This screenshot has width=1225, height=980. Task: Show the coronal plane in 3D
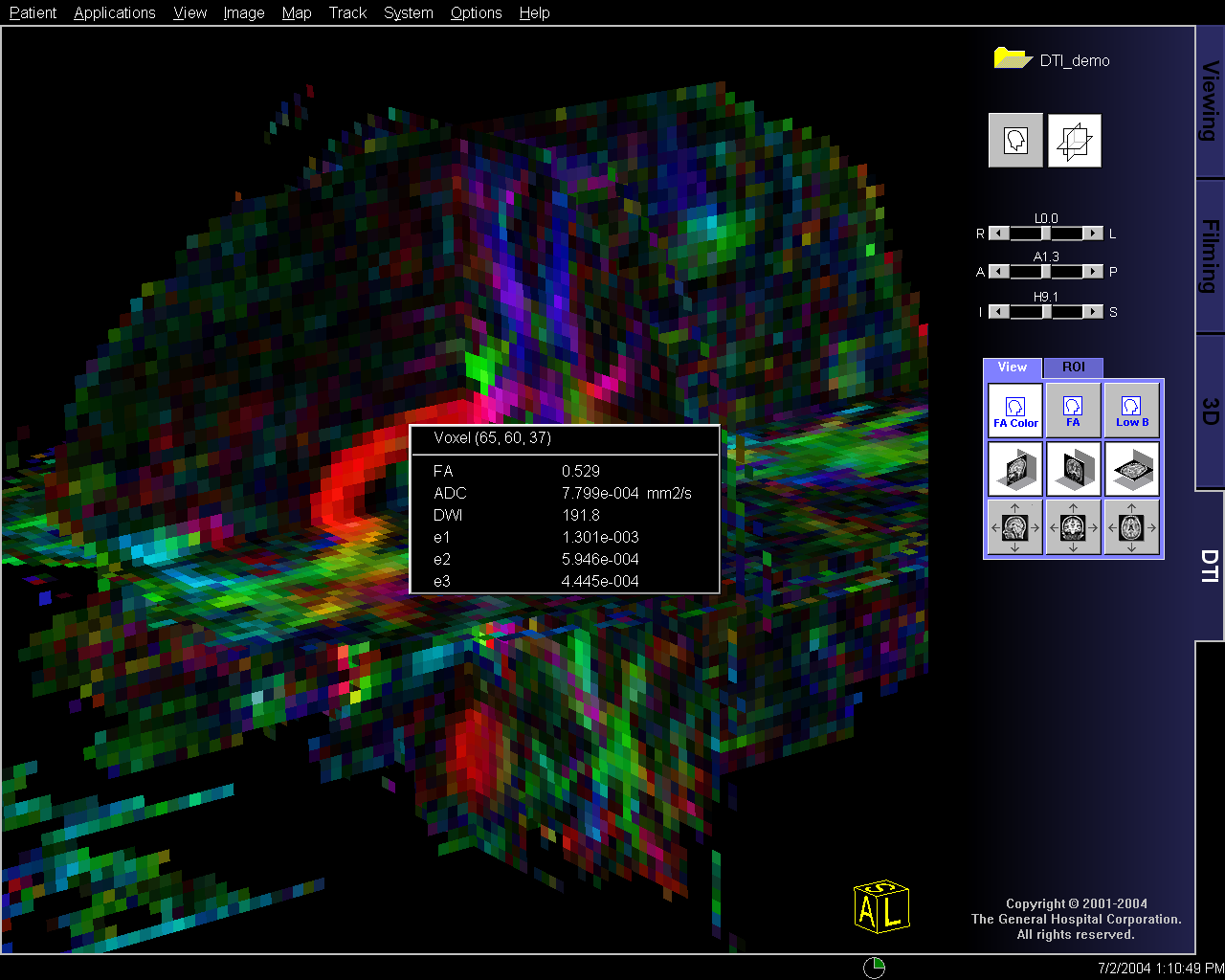[x=1073, y=469]
